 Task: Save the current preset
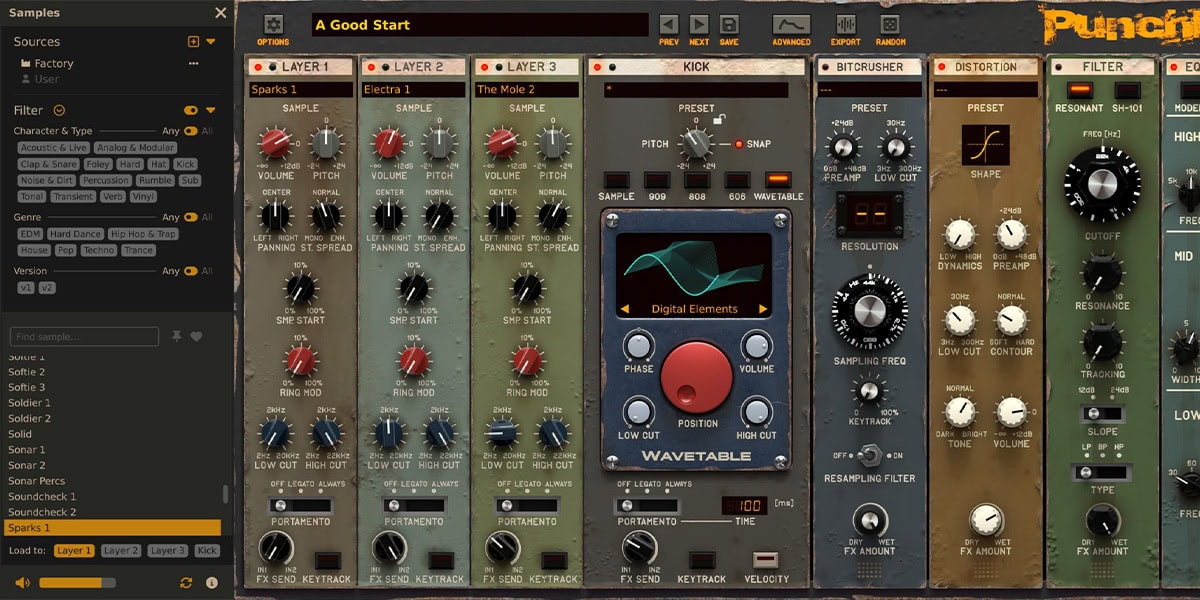coord(729,25)
